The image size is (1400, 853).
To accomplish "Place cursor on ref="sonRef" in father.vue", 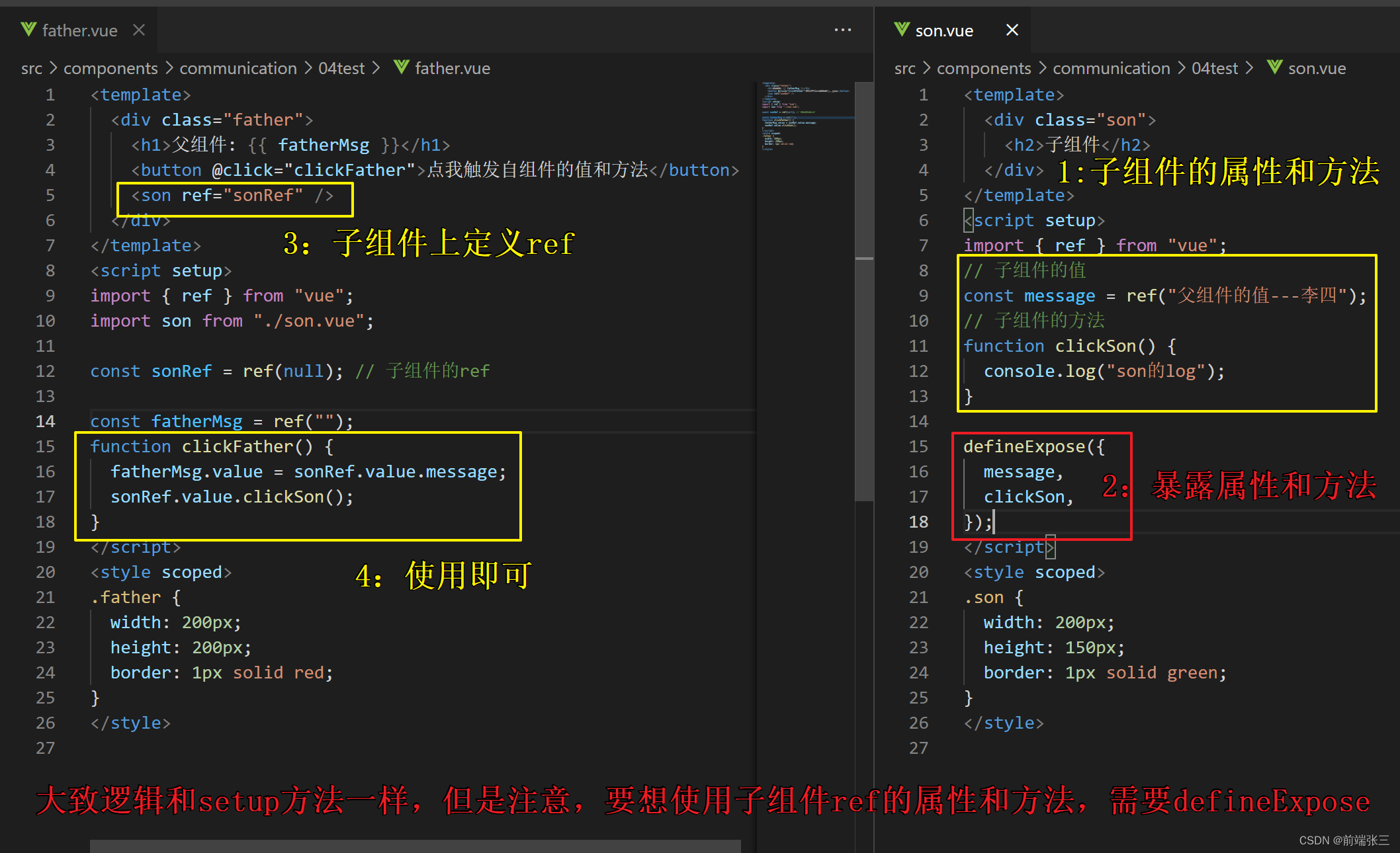I will tap(242, 195).
